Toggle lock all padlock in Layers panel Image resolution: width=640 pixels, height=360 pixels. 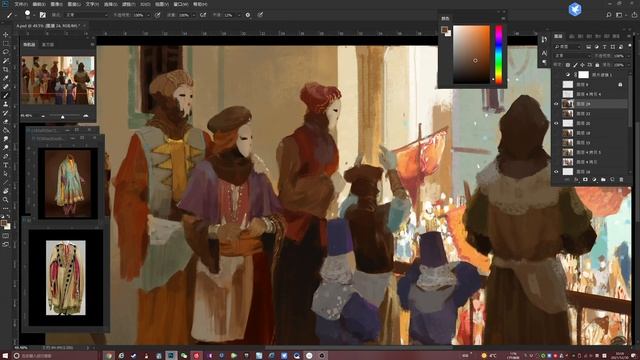597,65
